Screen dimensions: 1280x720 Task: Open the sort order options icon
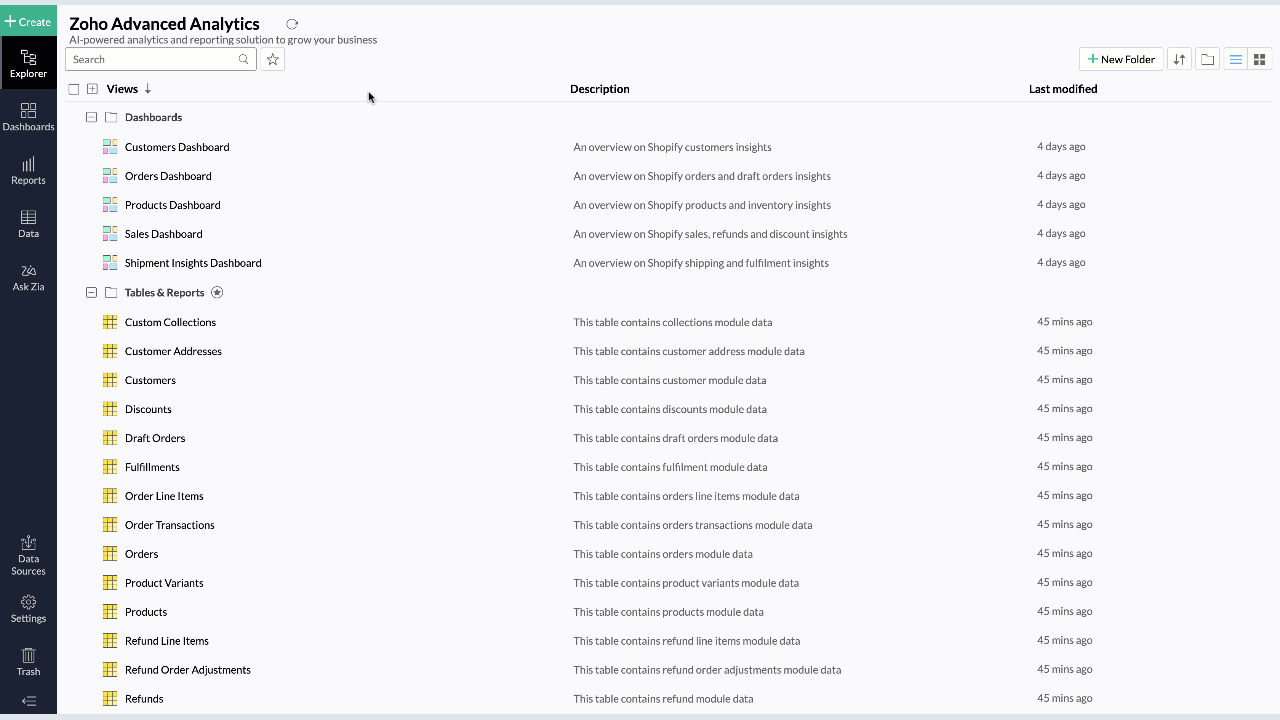tap(1179, 59)
